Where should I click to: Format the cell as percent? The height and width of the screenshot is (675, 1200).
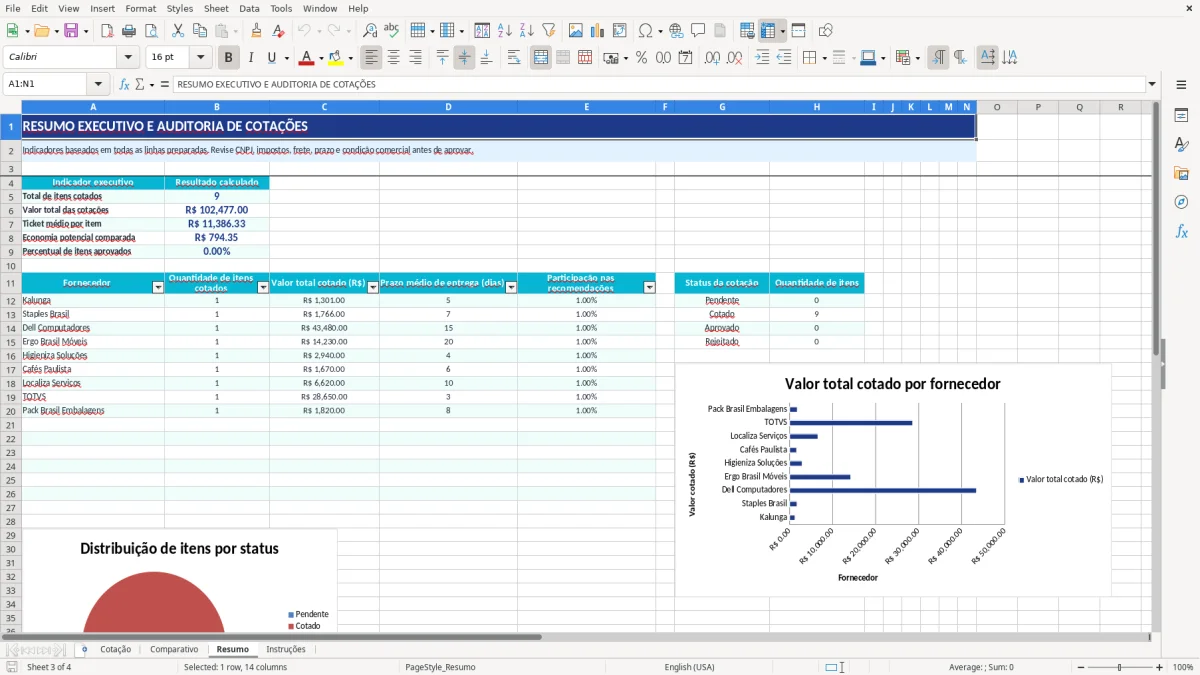[x=642, y=58]
